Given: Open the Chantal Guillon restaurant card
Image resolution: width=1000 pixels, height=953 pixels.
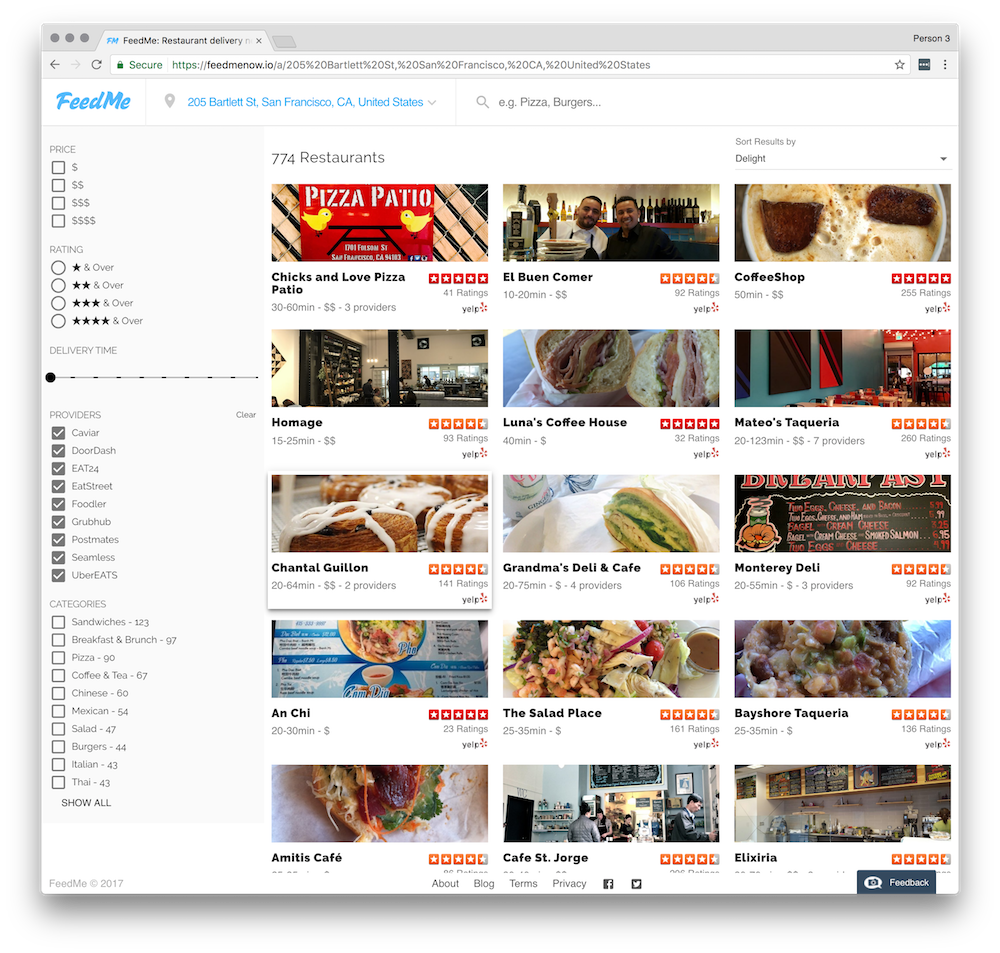Looking at the screenshot, I should pyautogui.click(x=379, y=541).
